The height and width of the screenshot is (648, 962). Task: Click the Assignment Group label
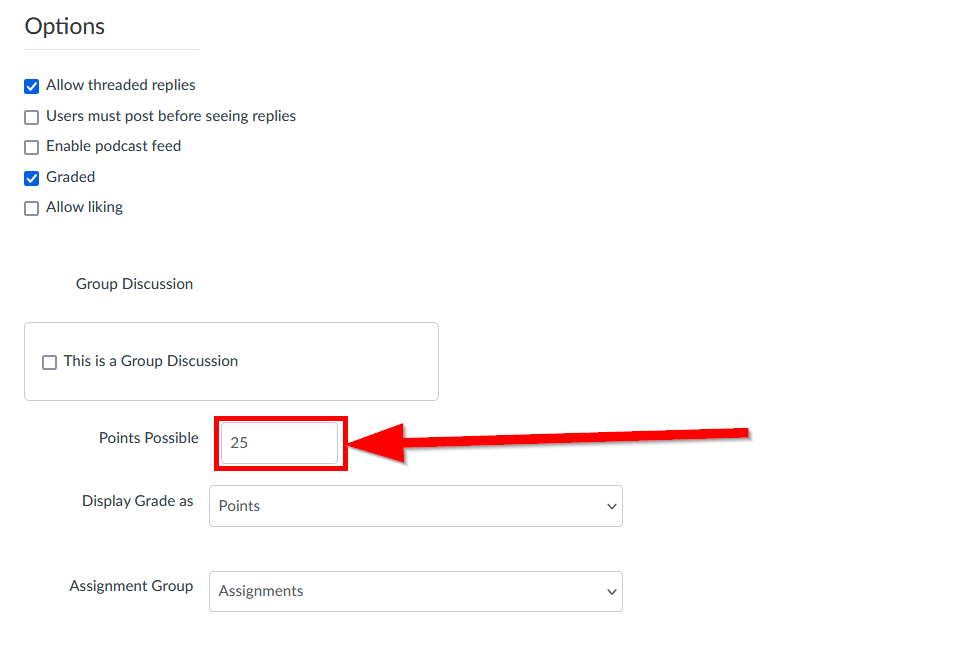(x=131, y=586)
